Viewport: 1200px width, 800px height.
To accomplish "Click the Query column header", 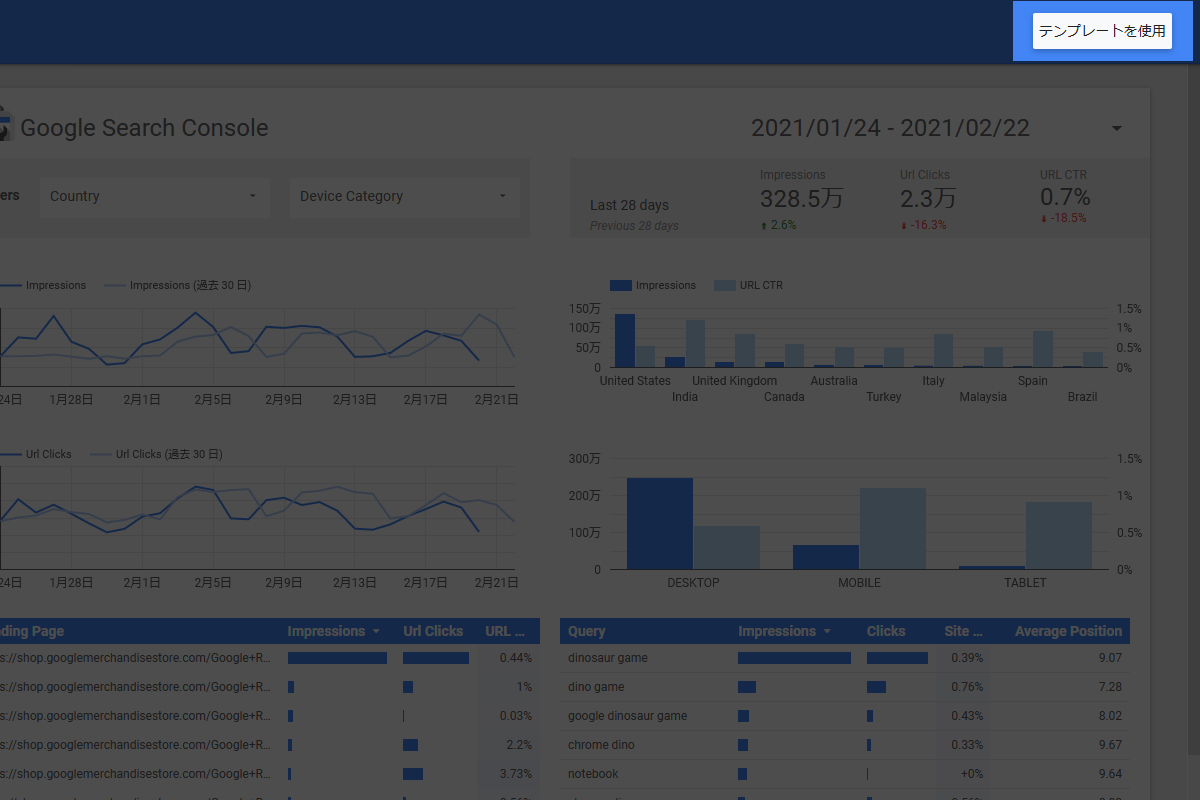I will [x=587, y=631].
